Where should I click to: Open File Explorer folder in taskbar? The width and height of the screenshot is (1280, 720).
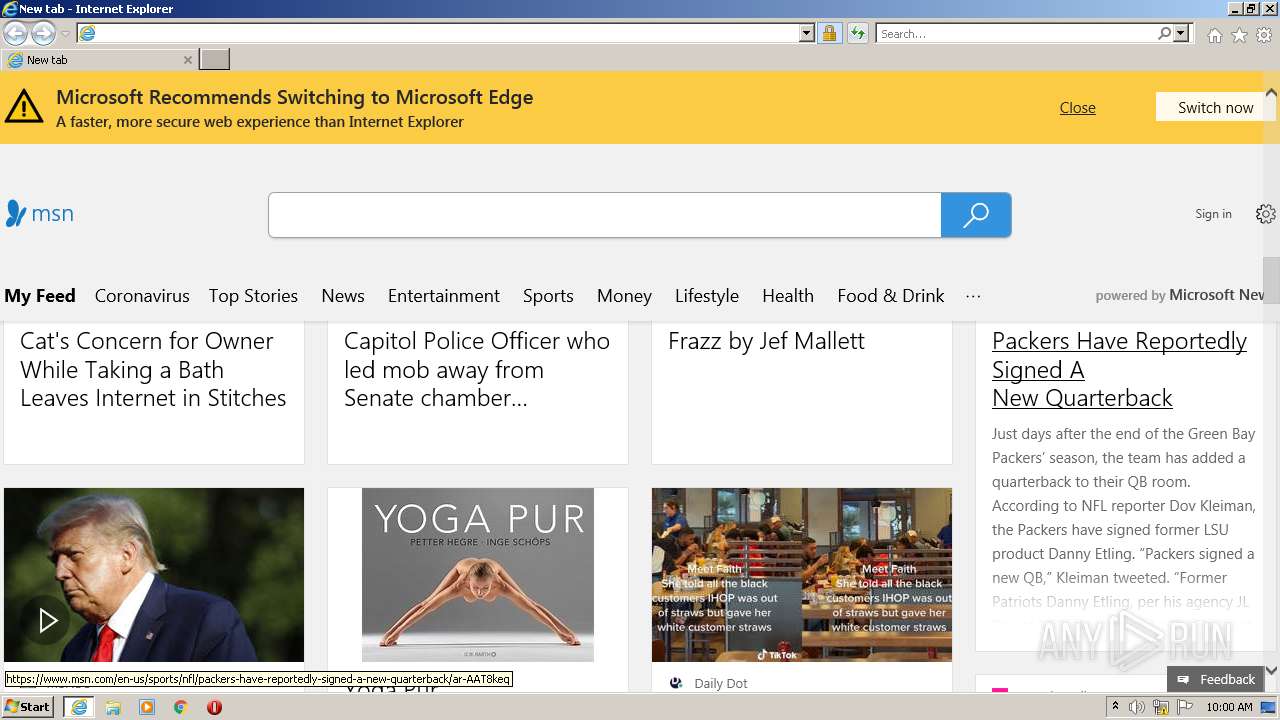[113, 707]
